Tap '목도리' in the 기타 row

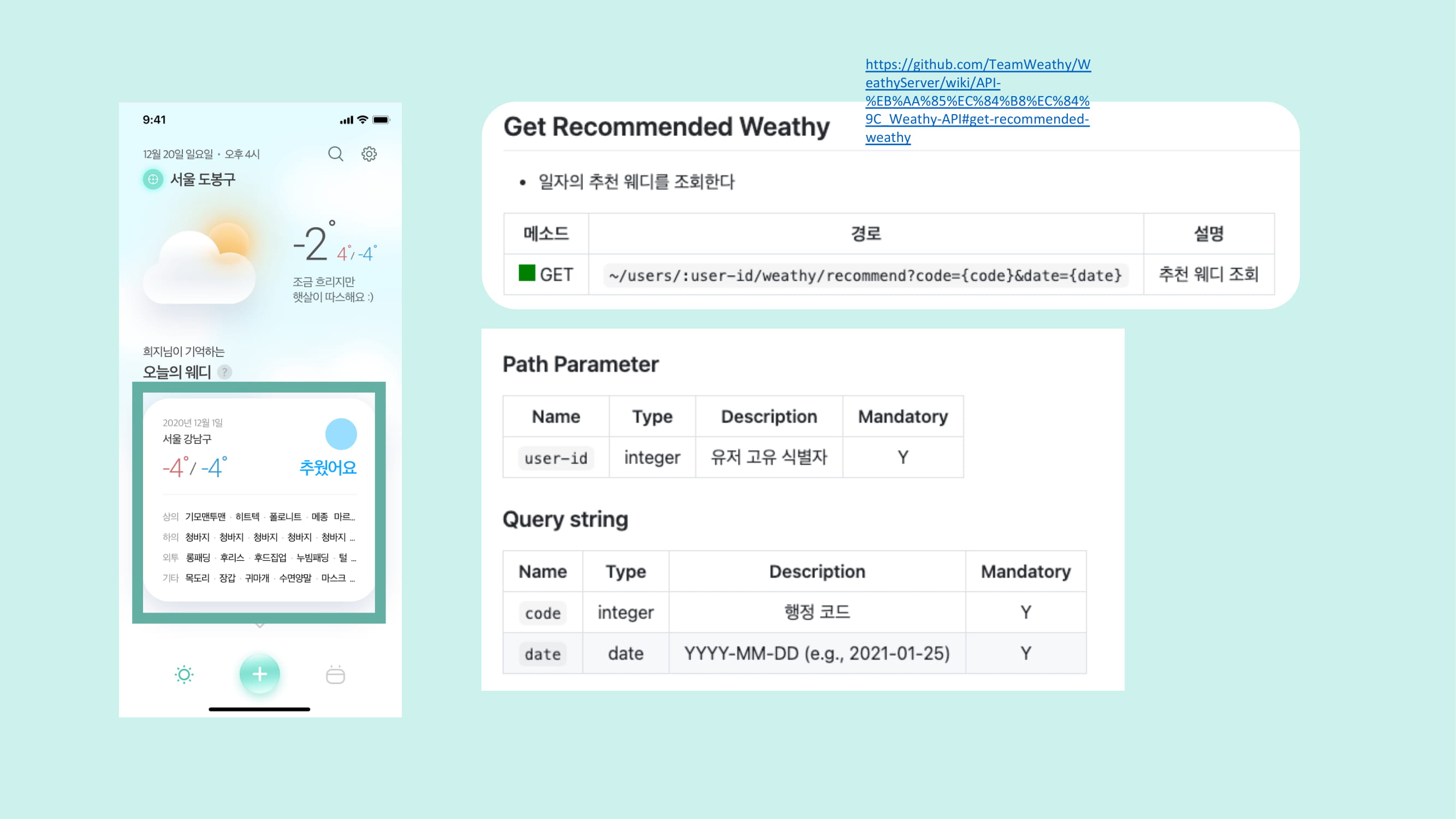[197, 578]
